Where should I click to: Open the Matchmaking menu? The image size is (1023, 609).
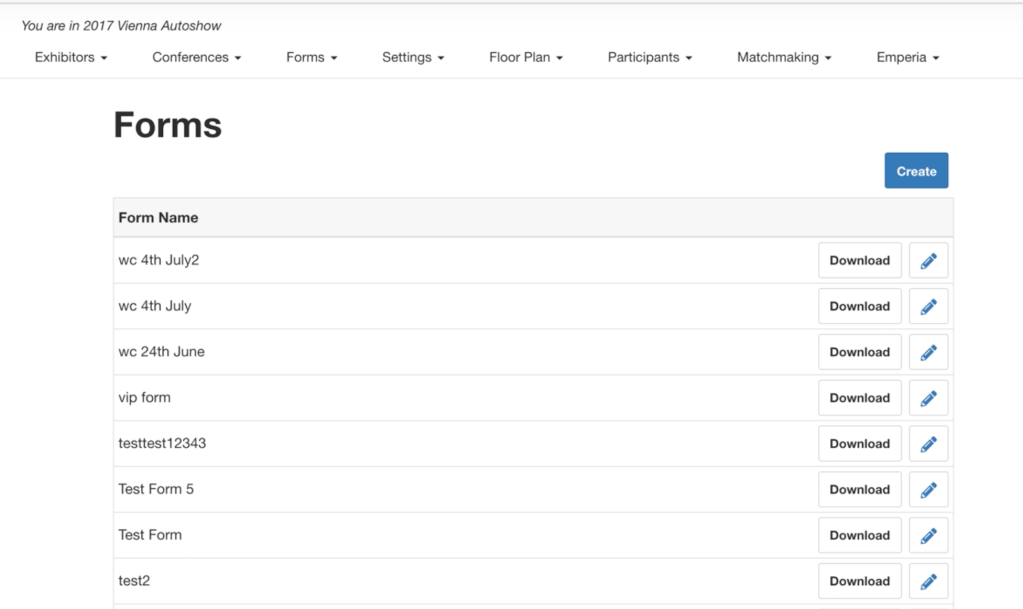784,58
